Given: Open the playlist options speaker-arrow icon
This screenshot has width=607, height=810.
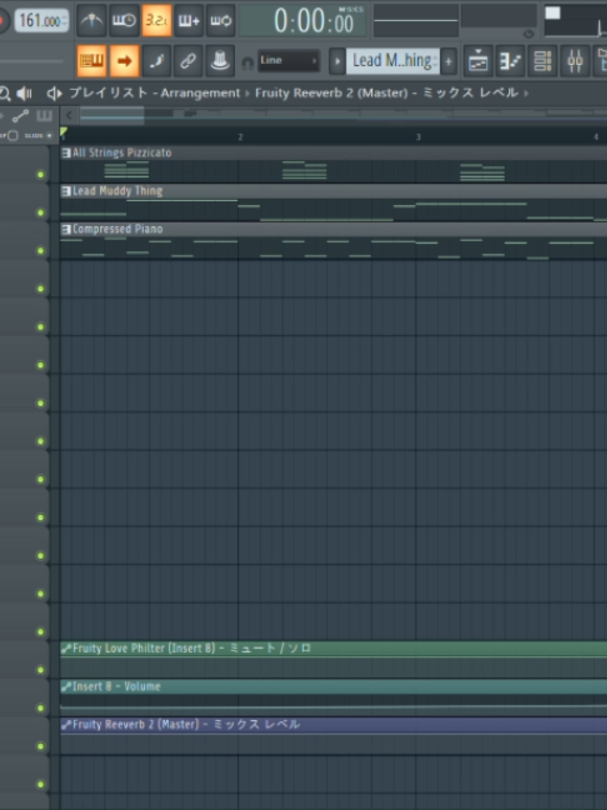Looking at the screenshot, I should coord(54,94).
